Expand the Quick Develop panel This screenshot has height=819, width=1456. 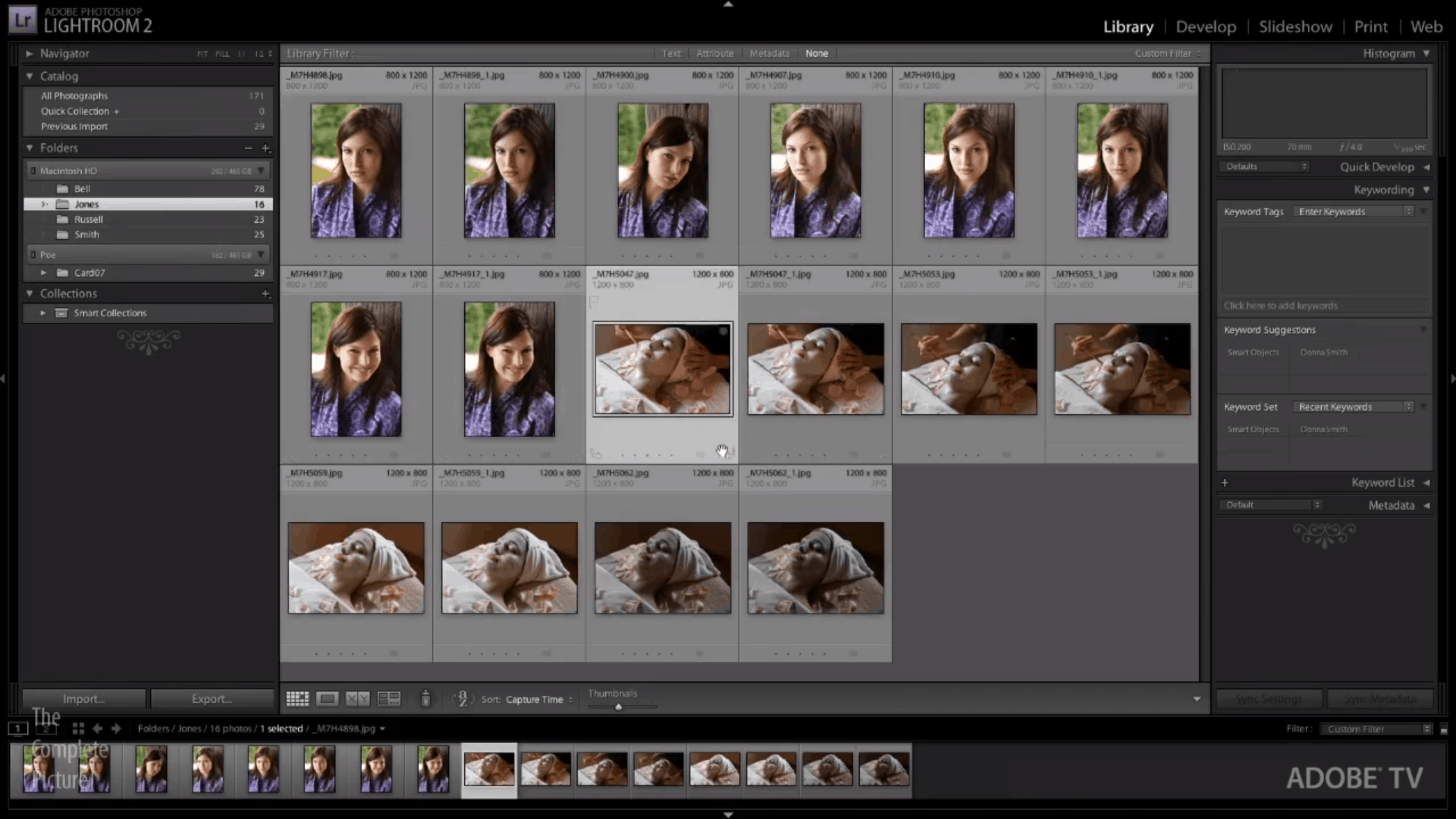pos(1426,167)
